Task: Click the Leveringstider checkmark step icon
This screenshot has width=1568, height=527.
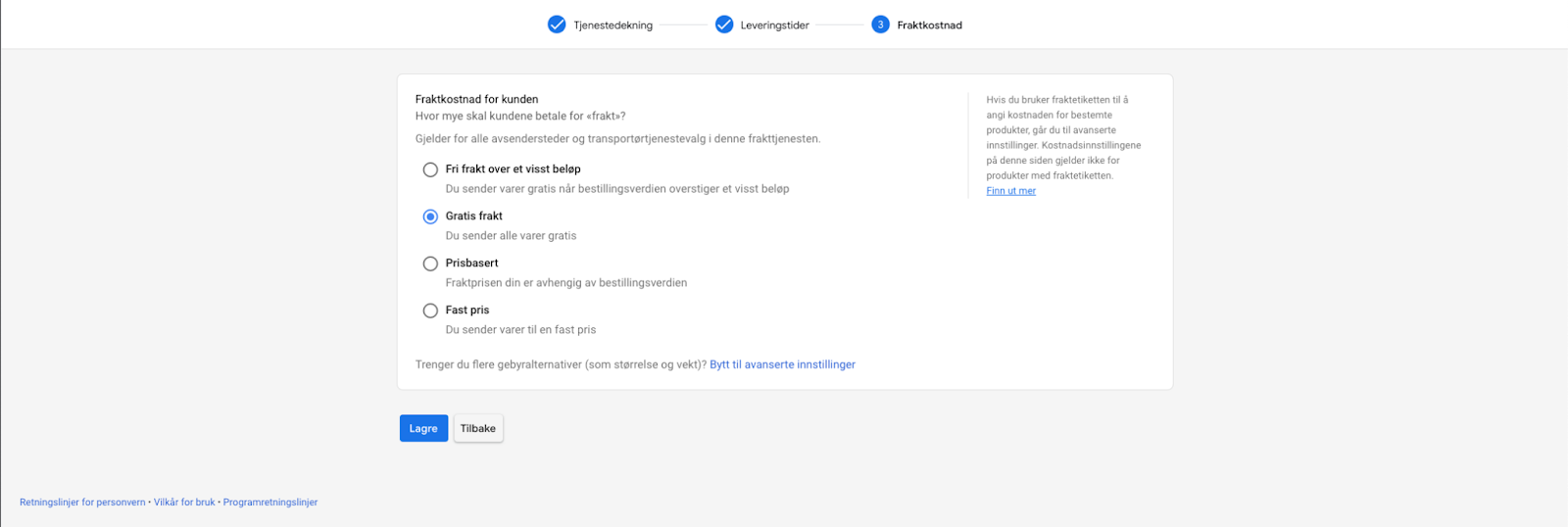Action: coord(724,24)
